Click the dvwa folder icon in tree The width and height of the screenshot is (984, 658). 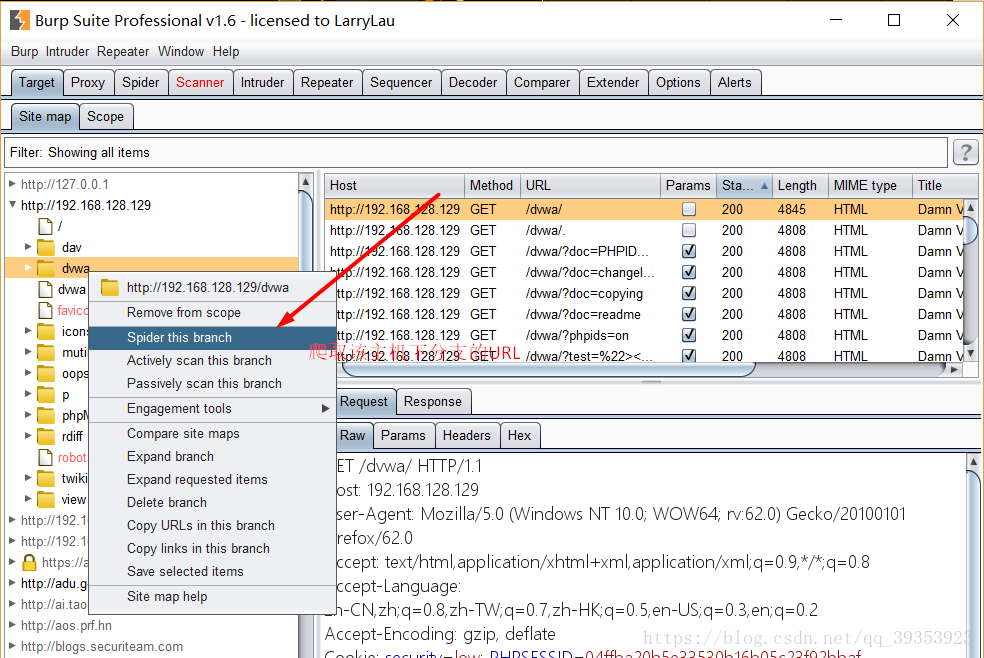click(x=46, y=268)
